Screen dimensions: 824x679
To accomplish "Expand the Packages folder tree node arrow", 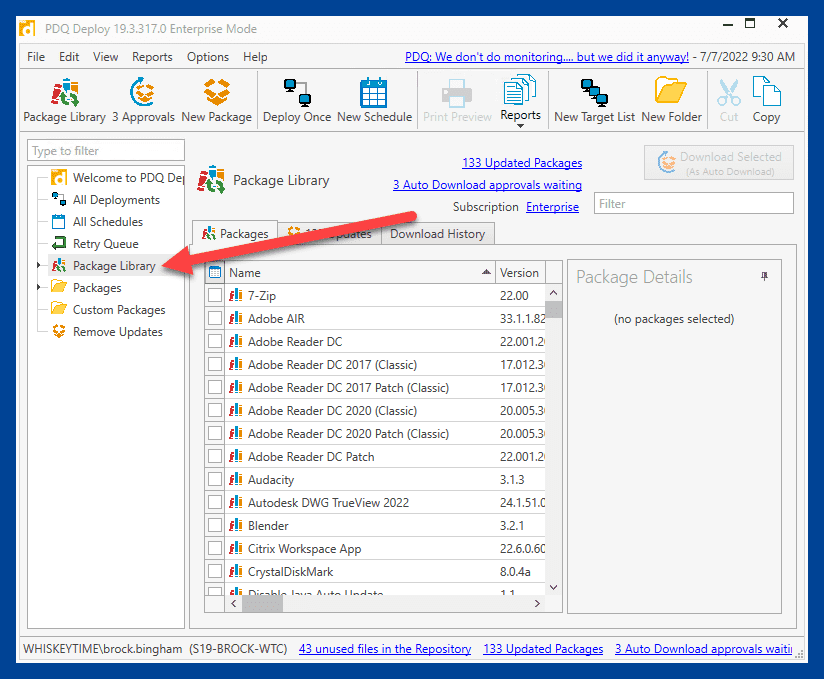I will [38, 287].
